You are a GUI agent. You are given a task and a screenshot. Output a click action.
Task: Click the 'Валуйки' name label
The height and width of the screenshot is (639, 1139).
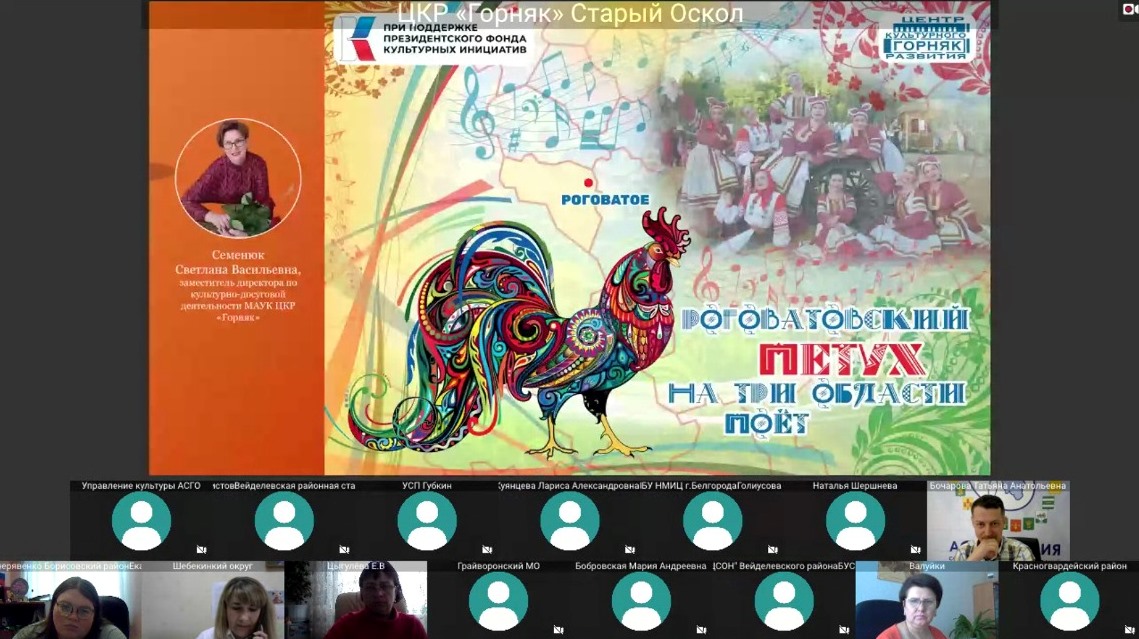[x=927, y=566]
